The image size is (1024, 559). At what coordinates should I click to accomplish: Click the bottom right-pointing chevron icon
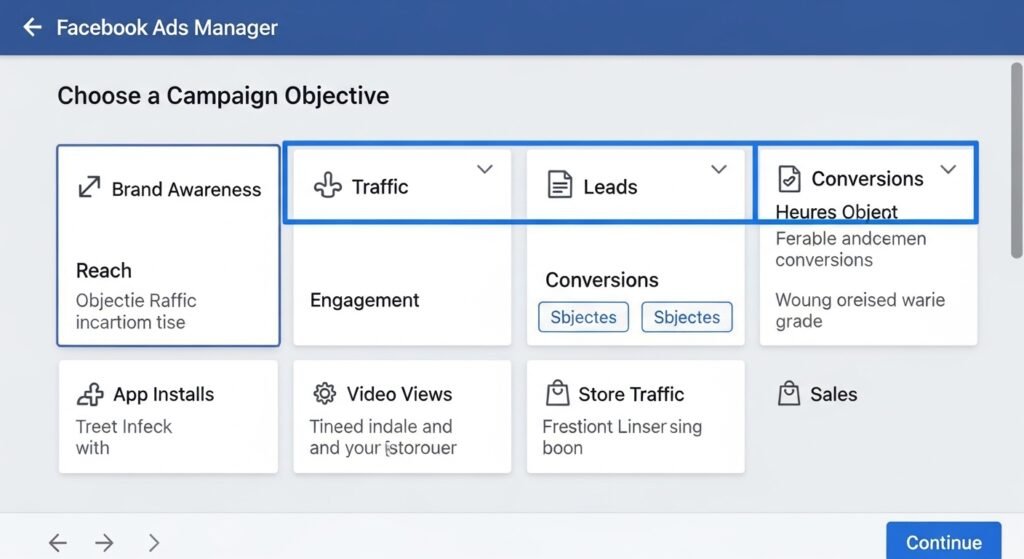tap(153, 542)
